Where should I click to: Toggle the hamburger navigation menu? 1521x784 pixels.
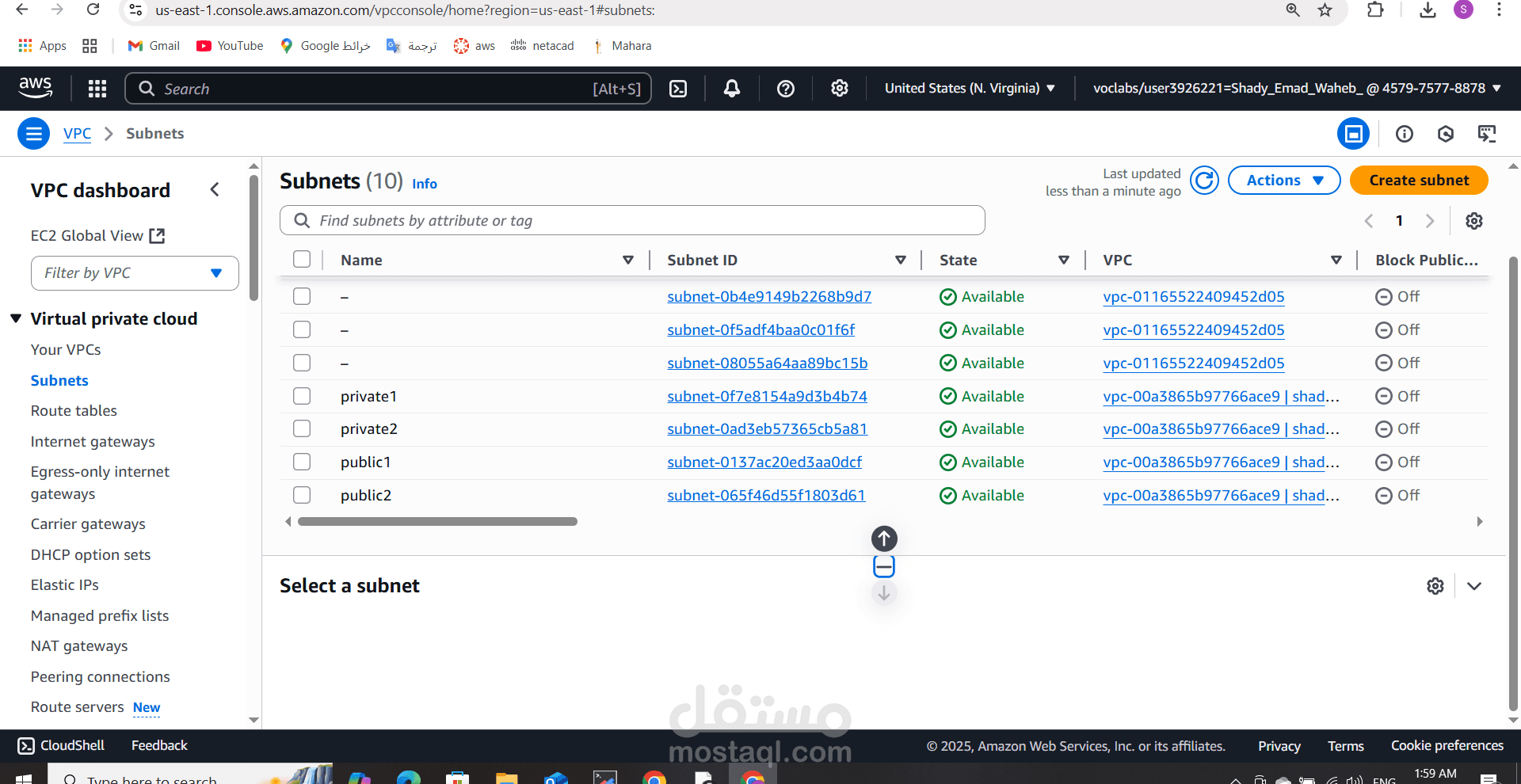click(33, 134)
